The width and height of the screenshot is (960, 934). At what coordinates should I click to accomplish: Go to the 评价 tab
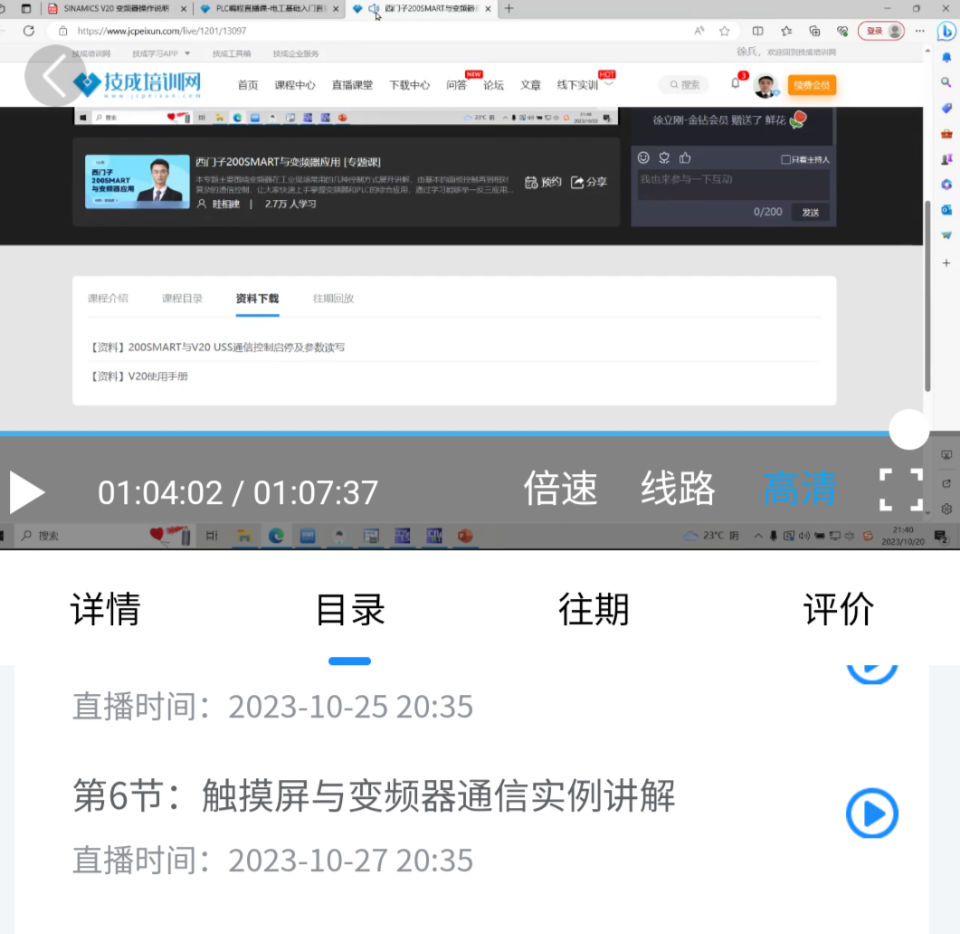point(838,609)
